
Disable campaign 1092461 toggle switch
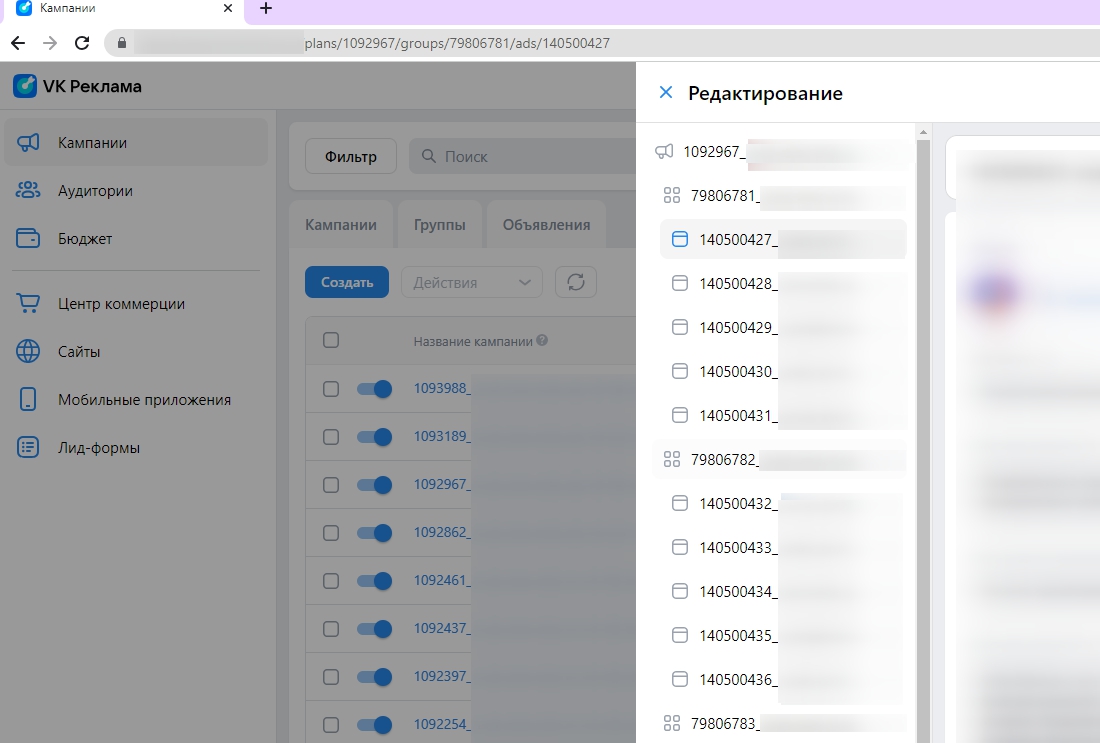click(x=374, y=581)
